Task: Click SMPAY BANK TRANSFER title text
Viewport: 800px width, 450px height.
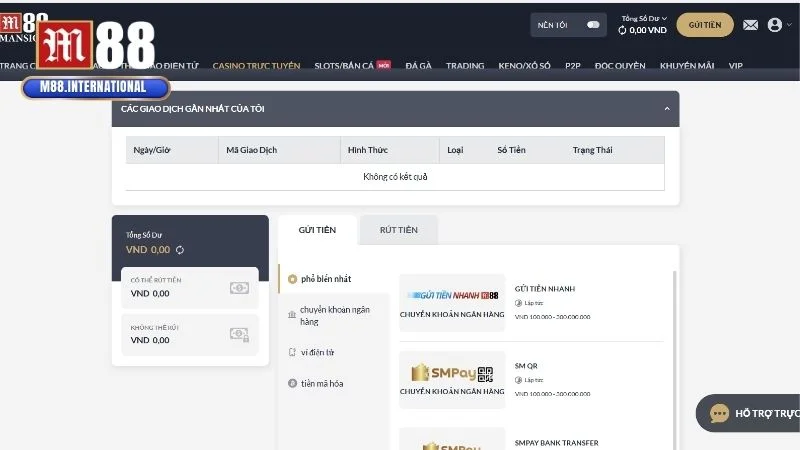Action: 556,443
